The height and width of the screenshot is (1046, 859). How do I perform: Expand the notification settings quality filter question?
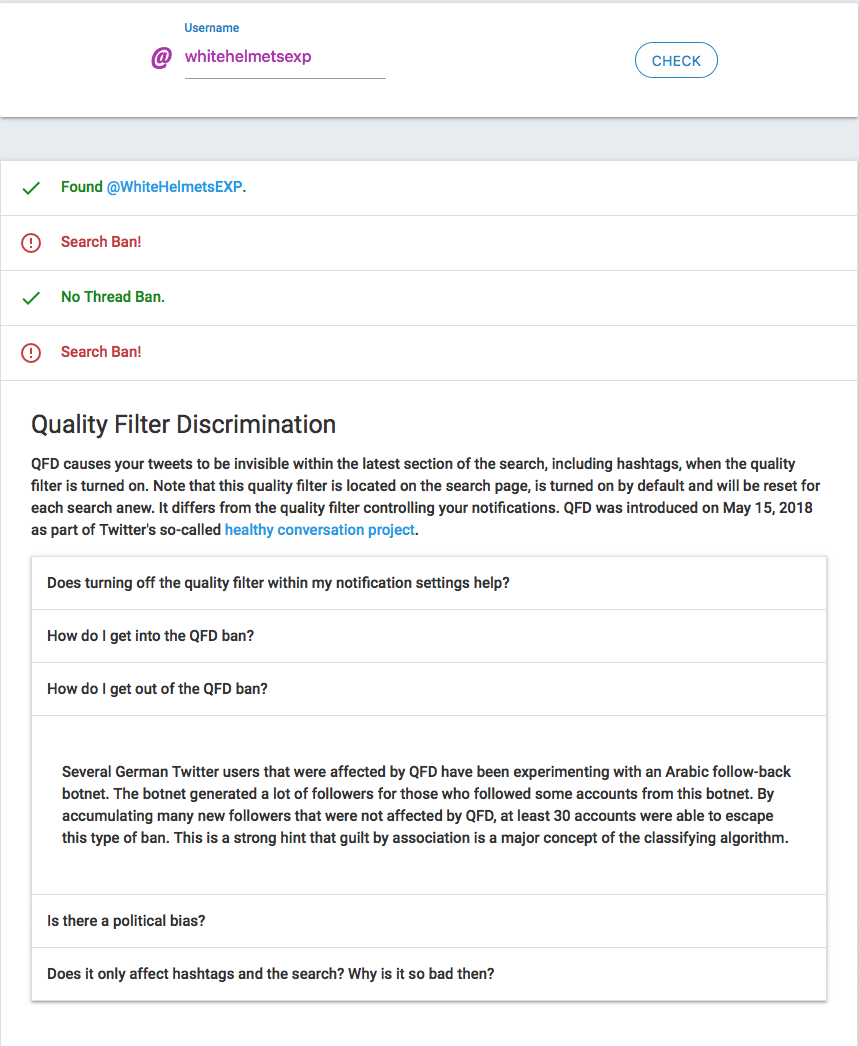[429, 583]
